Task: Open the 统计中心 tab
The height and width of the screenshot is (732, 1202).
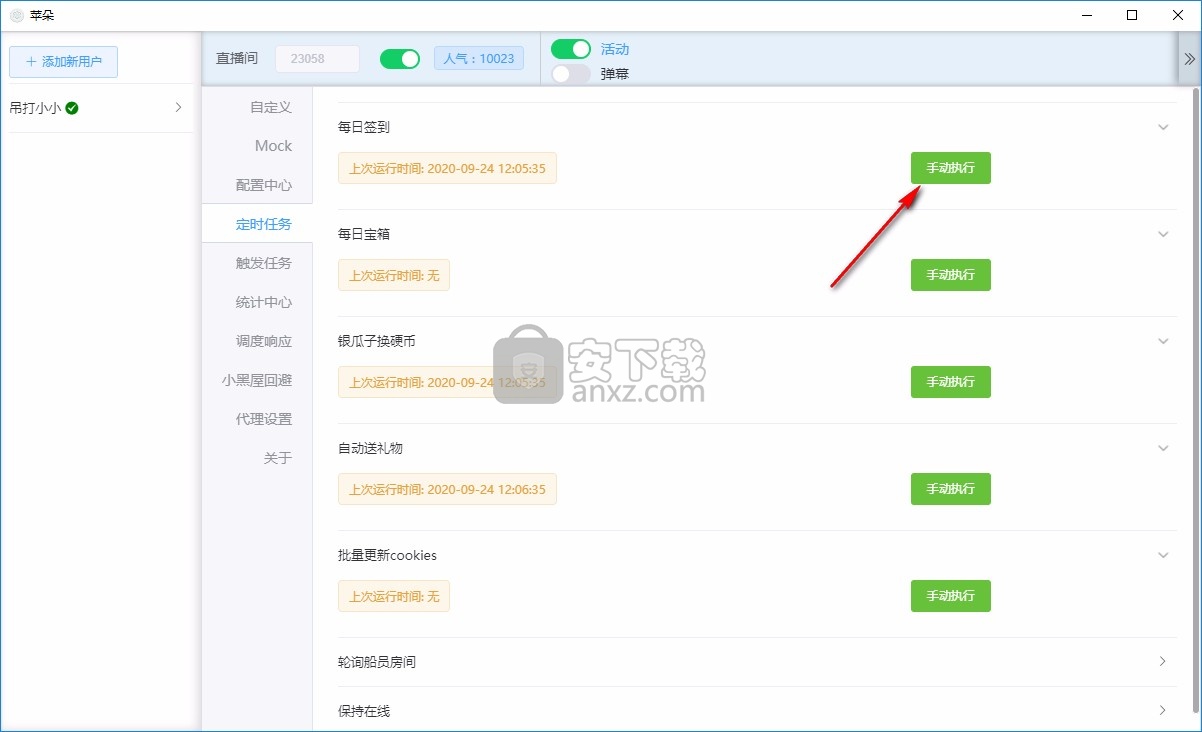Action: 258,302
